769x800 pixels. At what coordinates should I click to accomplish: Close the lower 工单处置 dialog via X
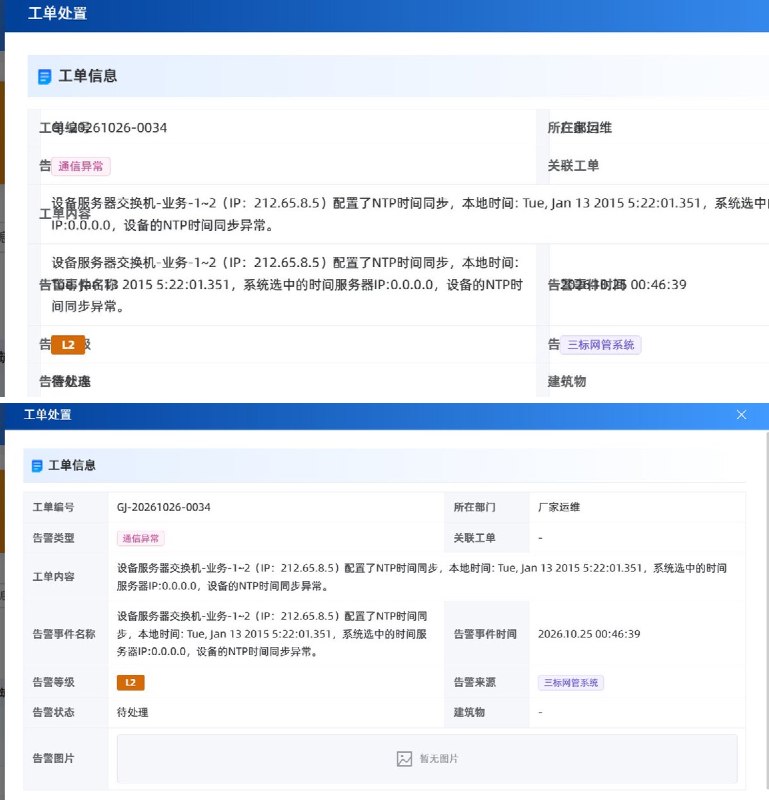click(741, 415)
